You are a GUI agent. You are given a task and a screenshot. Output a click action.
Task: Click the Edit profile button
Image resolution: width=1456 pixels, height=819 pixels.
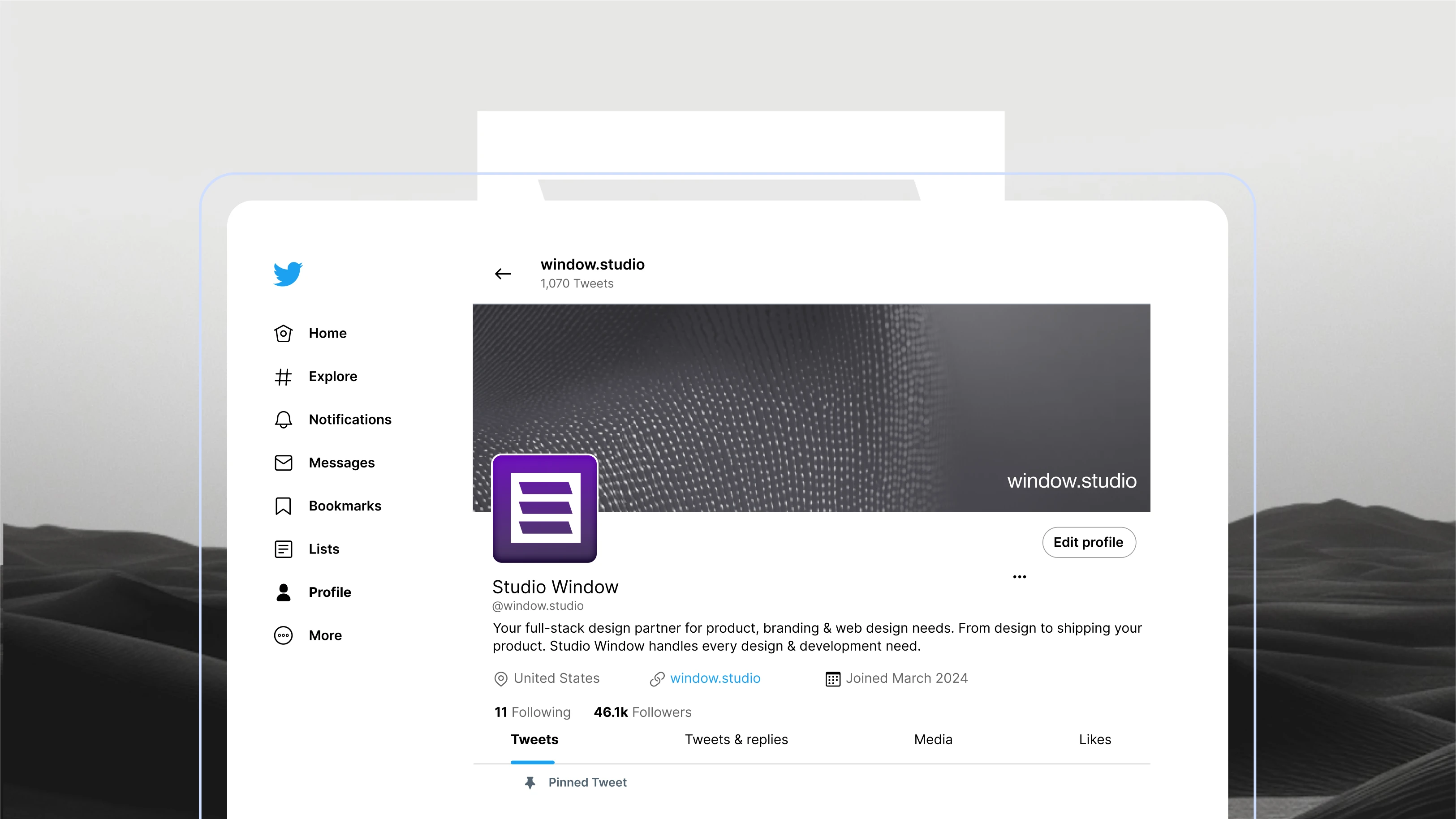(1089, 542)
